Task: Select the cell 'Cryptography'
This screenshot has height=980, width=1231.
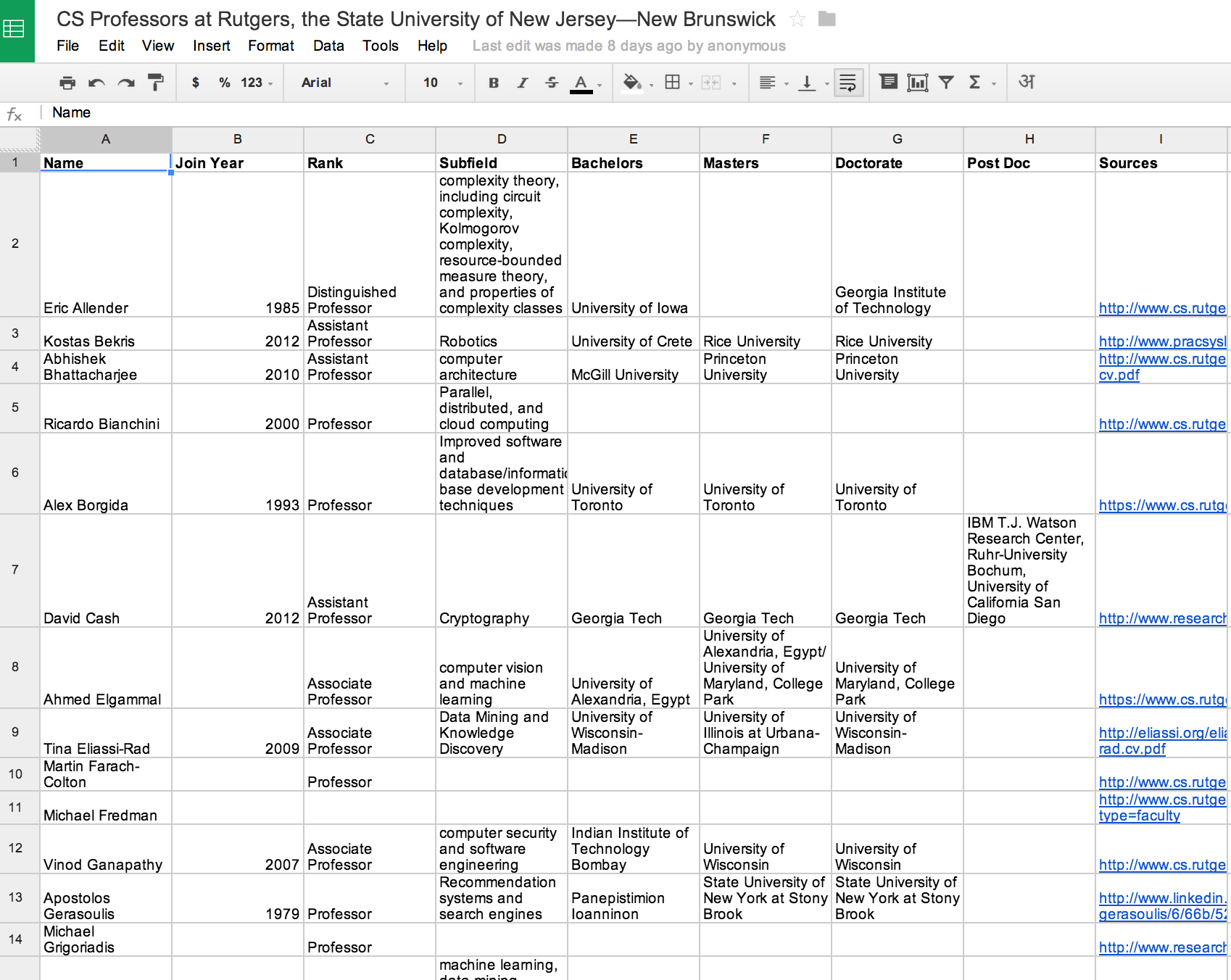Action: (502, 571)
